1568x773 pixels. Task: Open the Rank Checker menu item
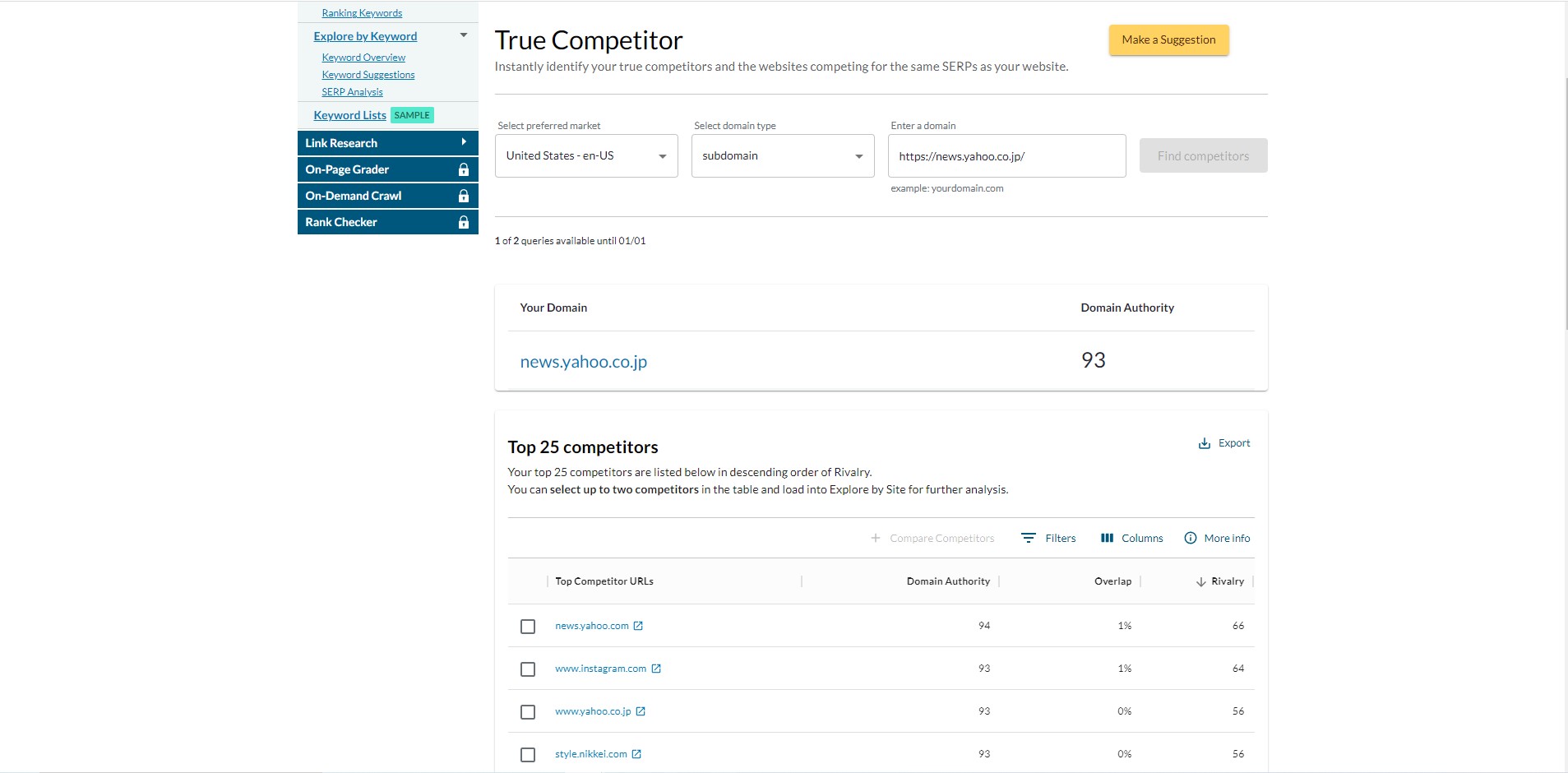387,222
